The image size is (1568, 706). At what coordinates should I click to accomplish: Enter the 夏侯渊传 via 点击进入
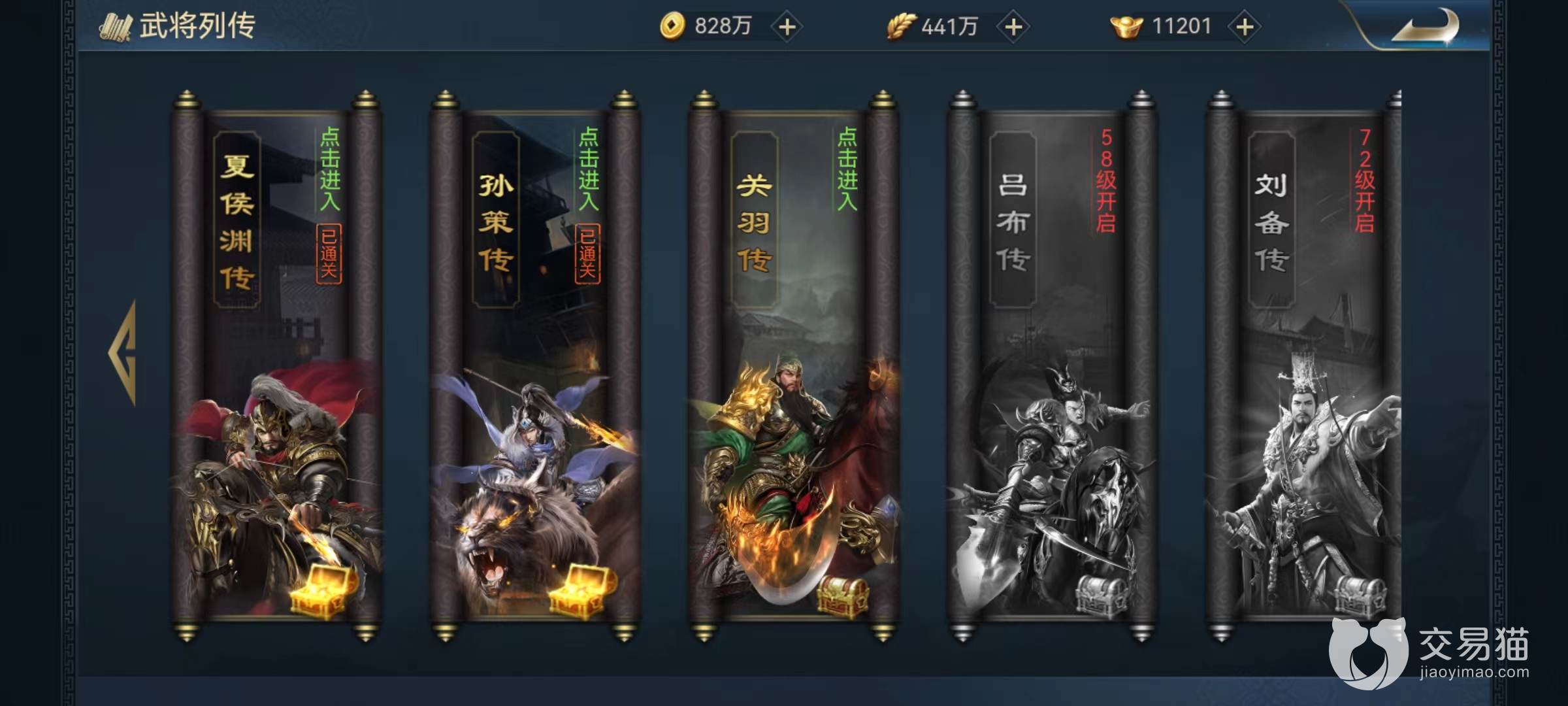(x=329, y=169)
